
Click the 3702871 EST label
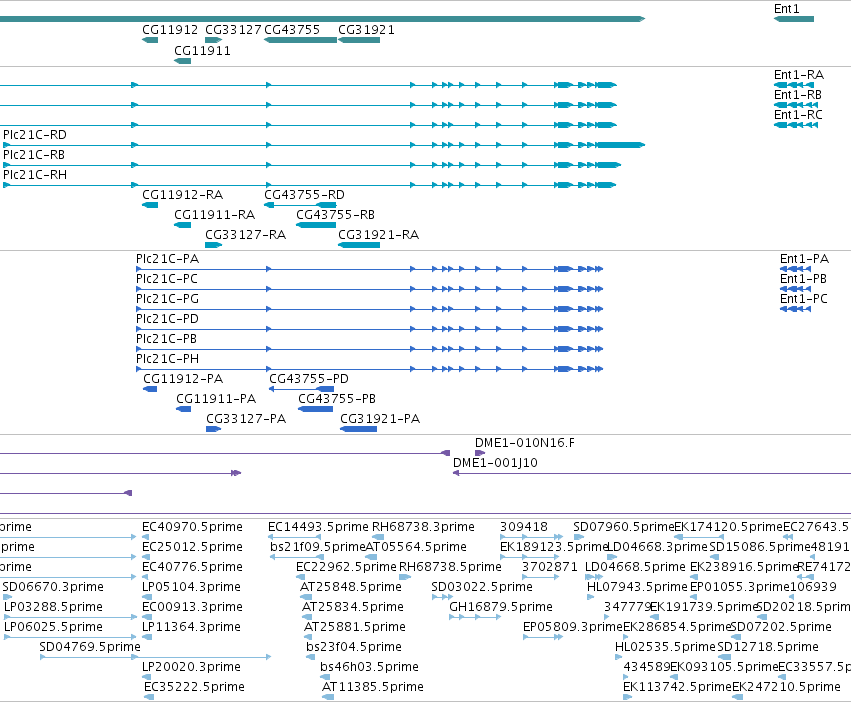(x=550, y=567)
